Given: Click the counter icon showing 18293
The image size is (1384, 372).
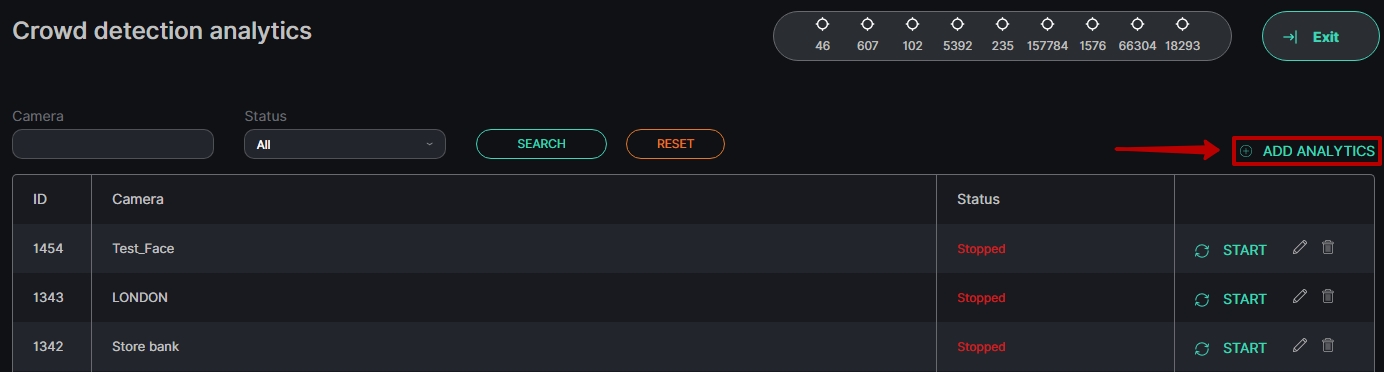Looking at the screenshot, I should (1182, 24).
